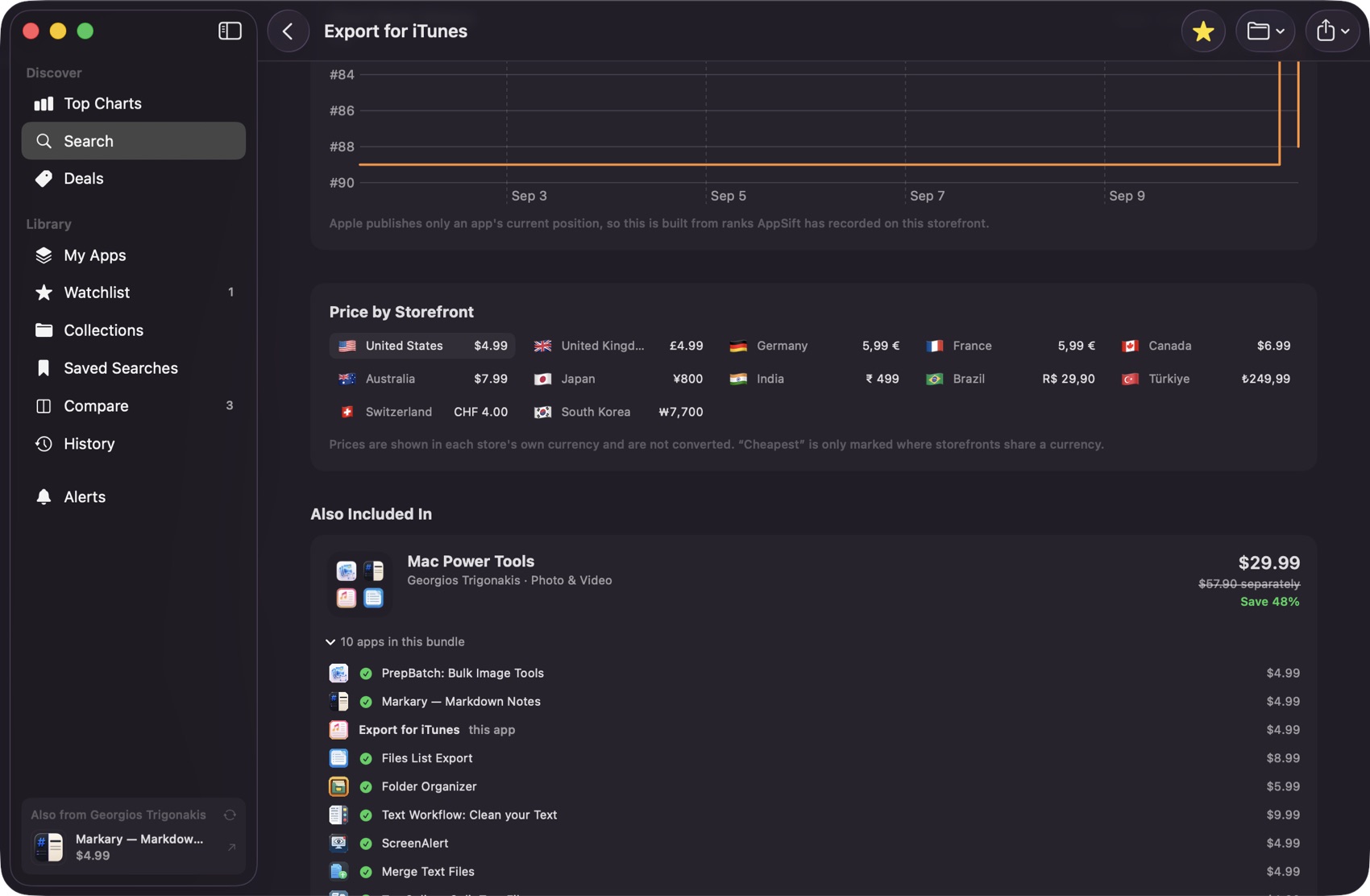The image size is (1370, 896).
Task: Click the Deals tag icon
Action: coord(44,178)
